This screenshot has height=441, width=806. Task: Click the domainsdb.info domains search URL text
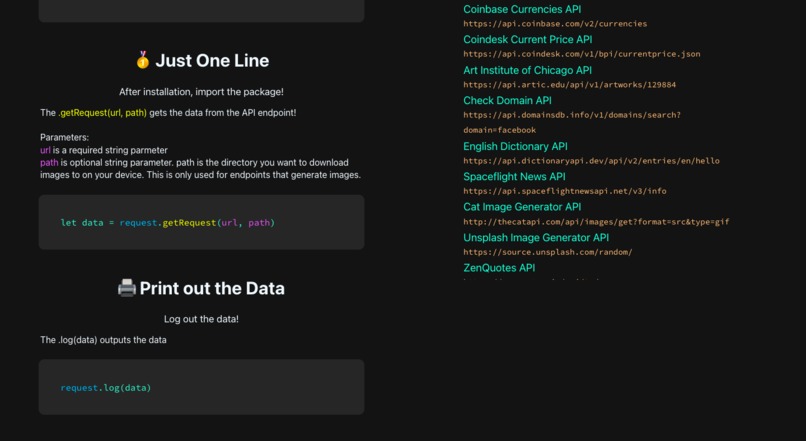(572, 122)
